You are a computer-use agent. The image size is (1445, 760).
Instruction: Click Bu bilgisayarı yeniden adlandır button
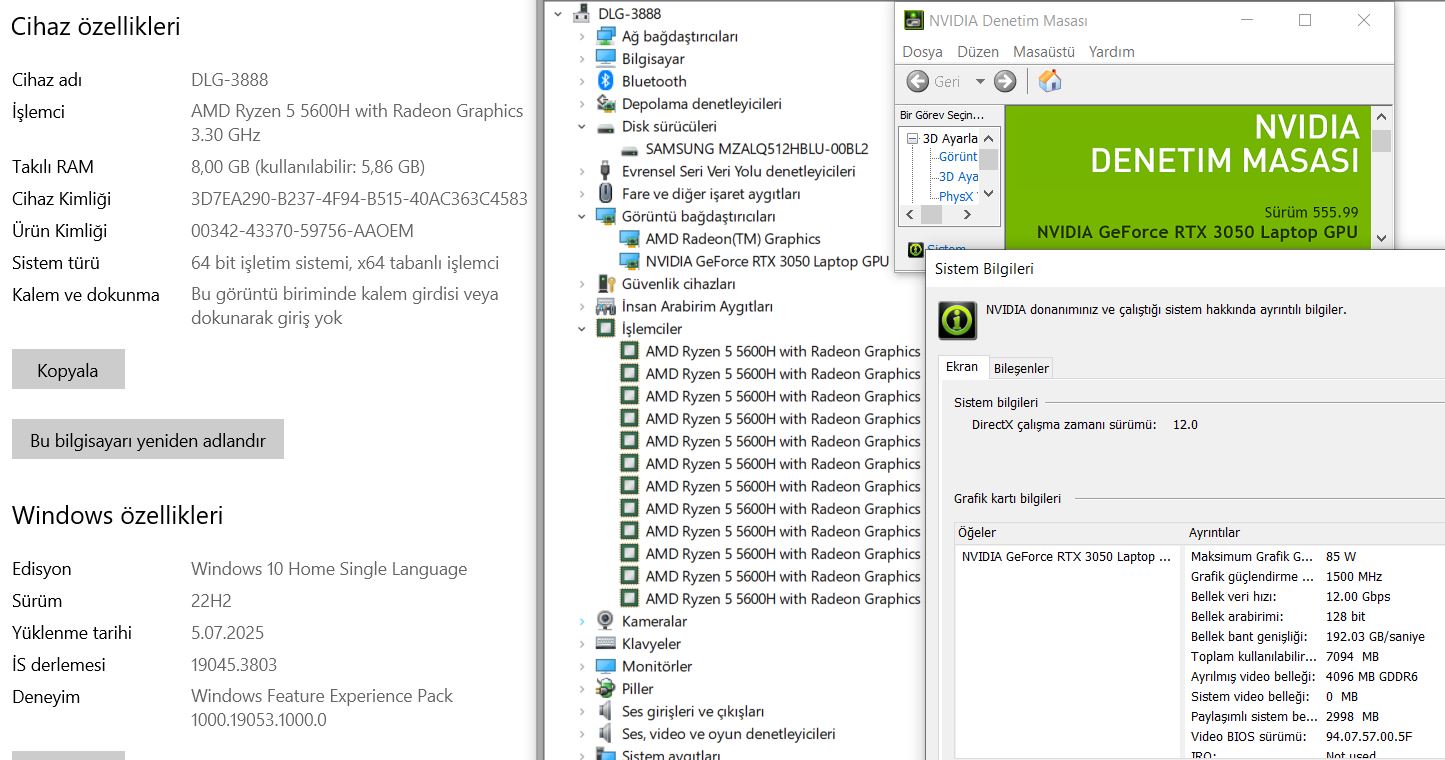[x=148, y=440]
